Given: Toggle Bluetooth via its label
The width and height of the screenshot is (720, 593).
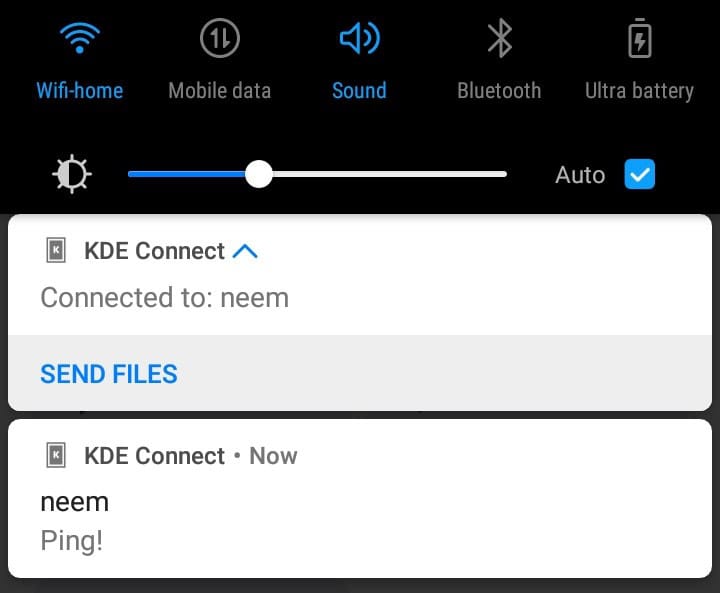Looking at the screenshot, I should [499, 90].
